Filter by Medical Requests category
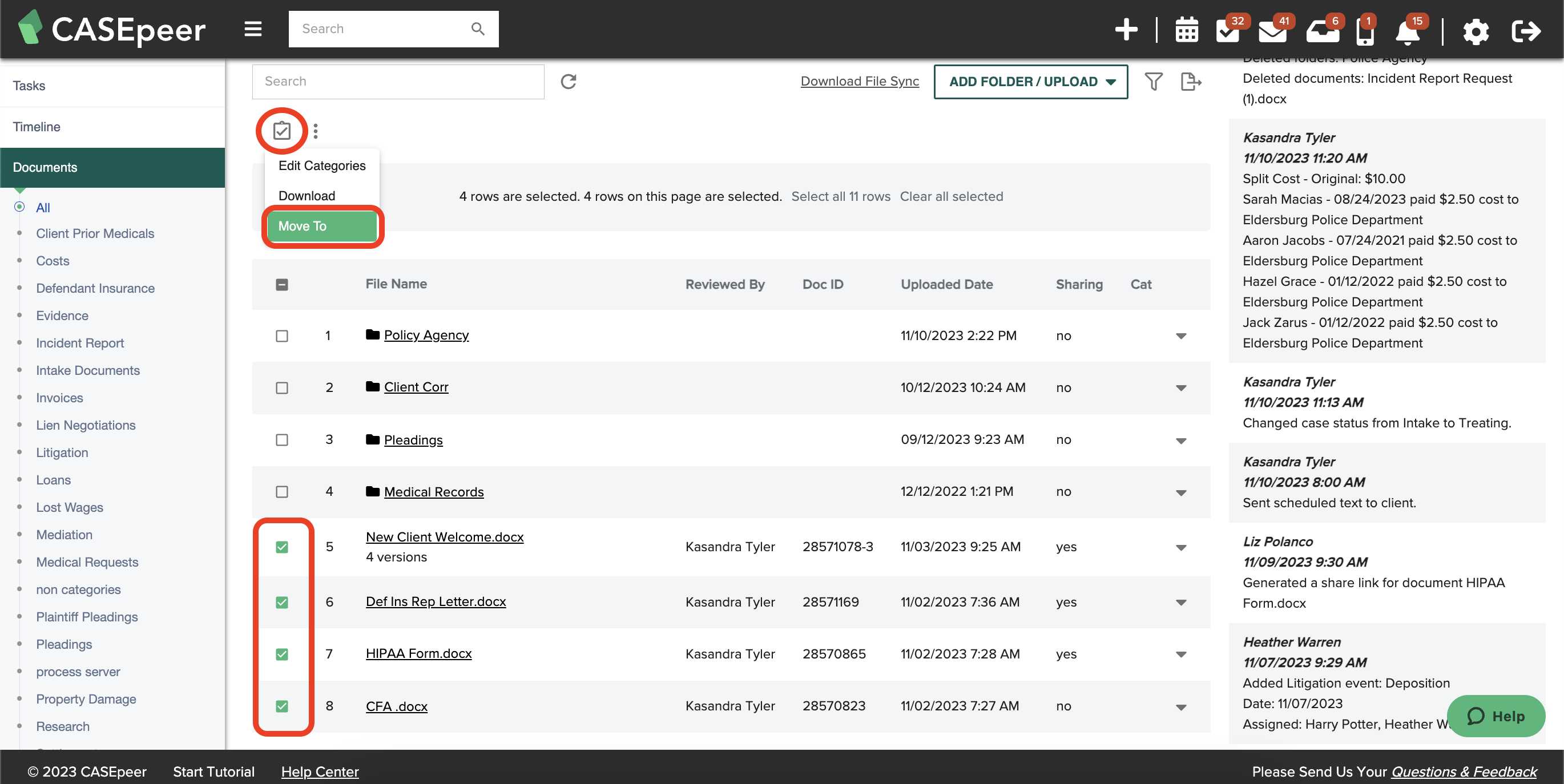 coord(87,562)
